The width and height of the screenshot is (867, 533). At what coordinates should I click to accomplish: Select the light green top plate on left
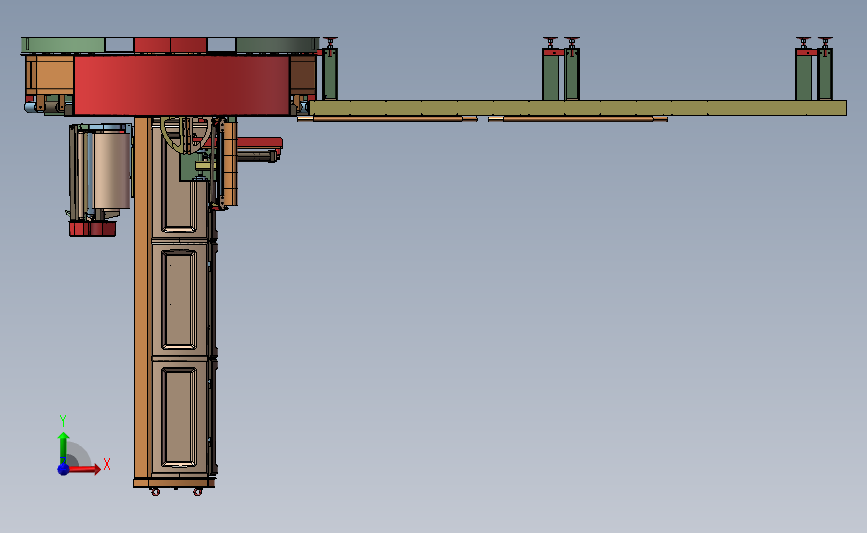click(63, 45)
